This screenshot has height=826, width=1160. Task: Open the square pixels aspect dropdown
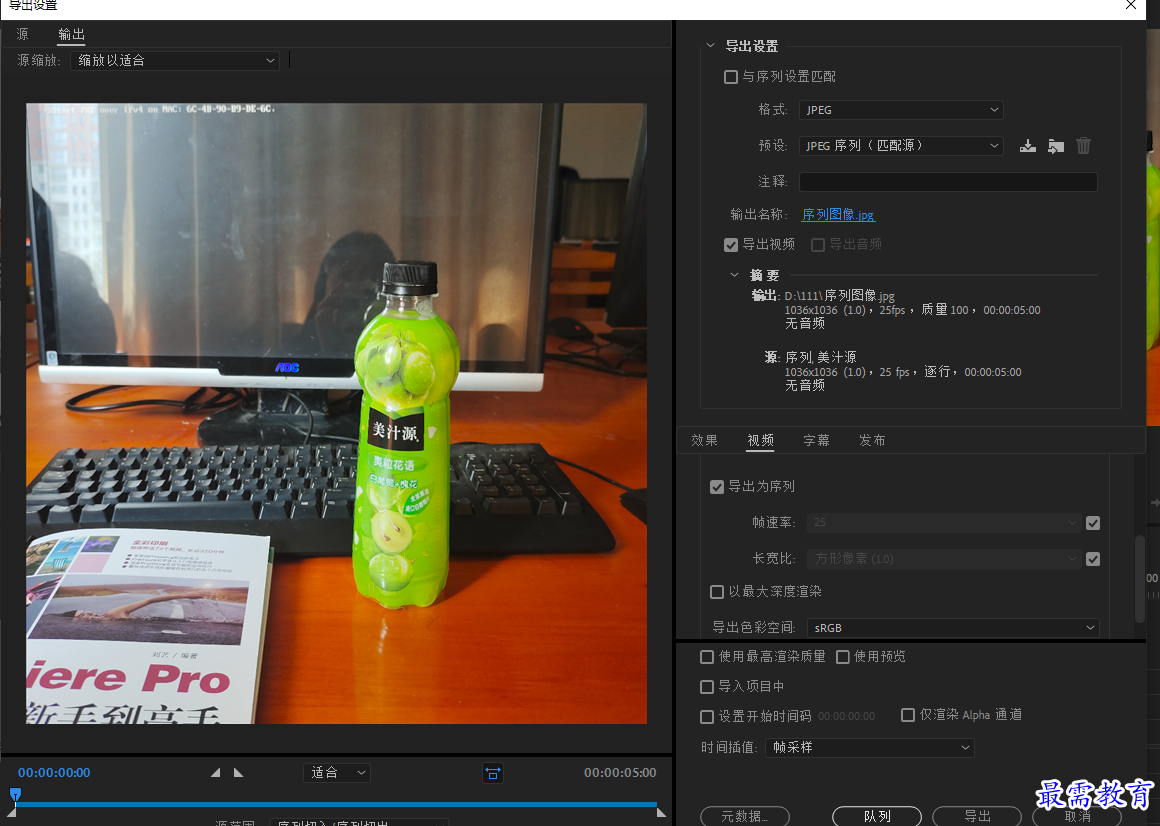tap(943, 559)
